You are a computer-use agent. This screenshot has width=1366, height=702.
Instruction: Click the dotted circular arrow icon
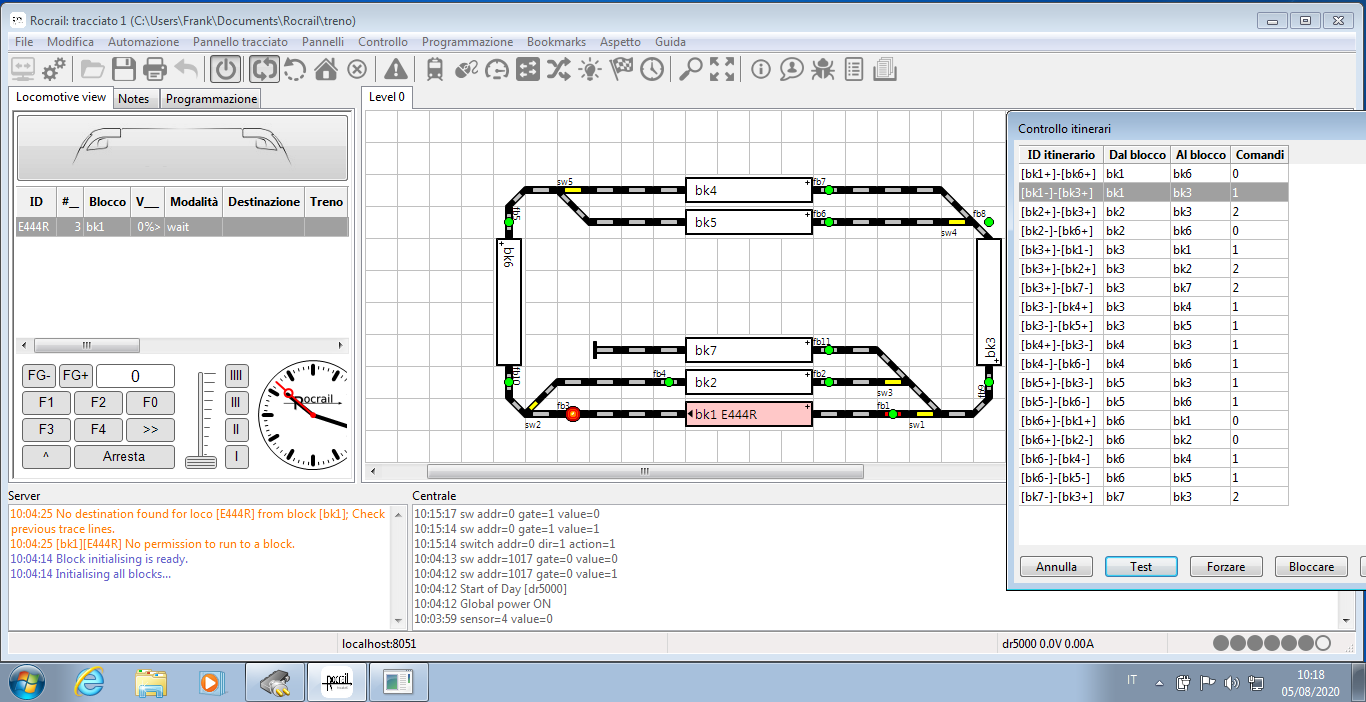tap(295, 69)
